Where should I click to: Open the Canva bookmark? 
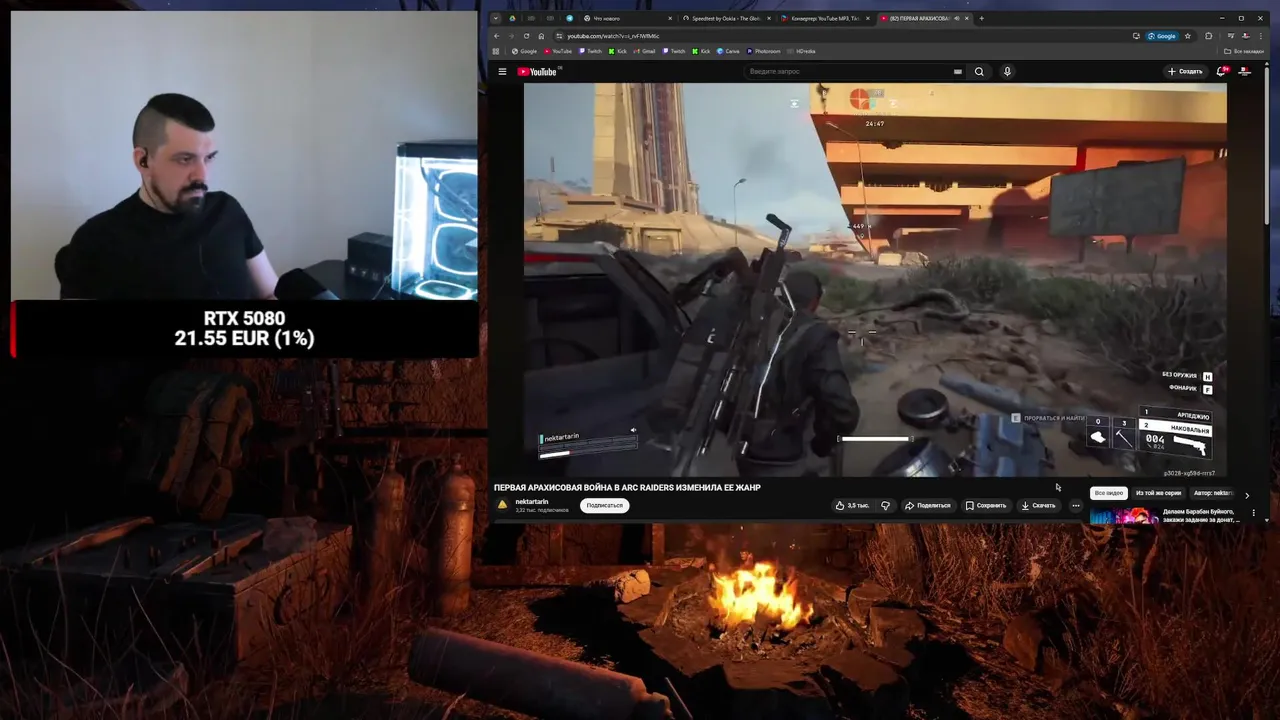pos(727,51)
